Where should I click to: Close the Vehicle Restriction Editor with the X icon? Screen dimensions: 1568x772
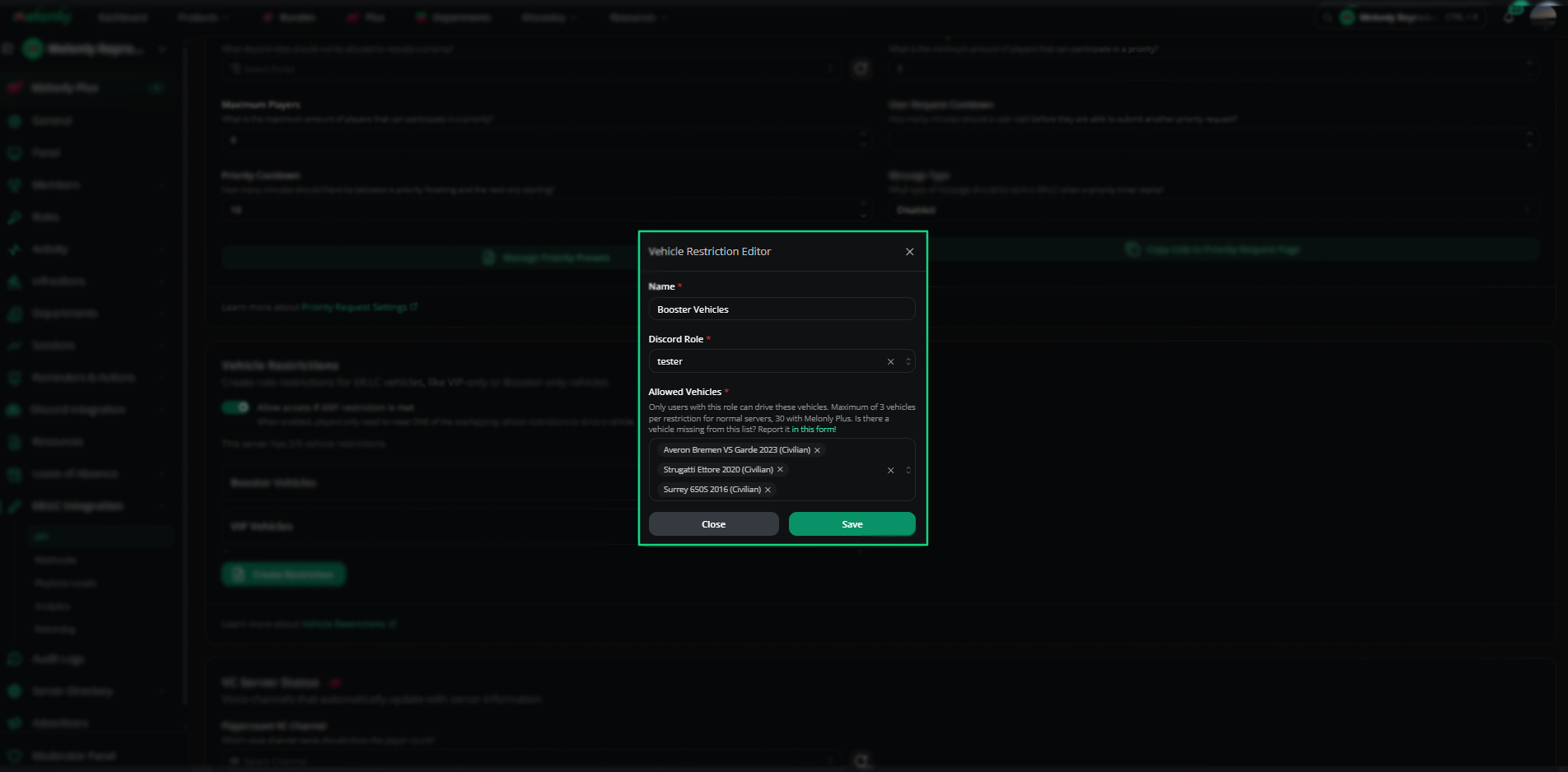910,252
